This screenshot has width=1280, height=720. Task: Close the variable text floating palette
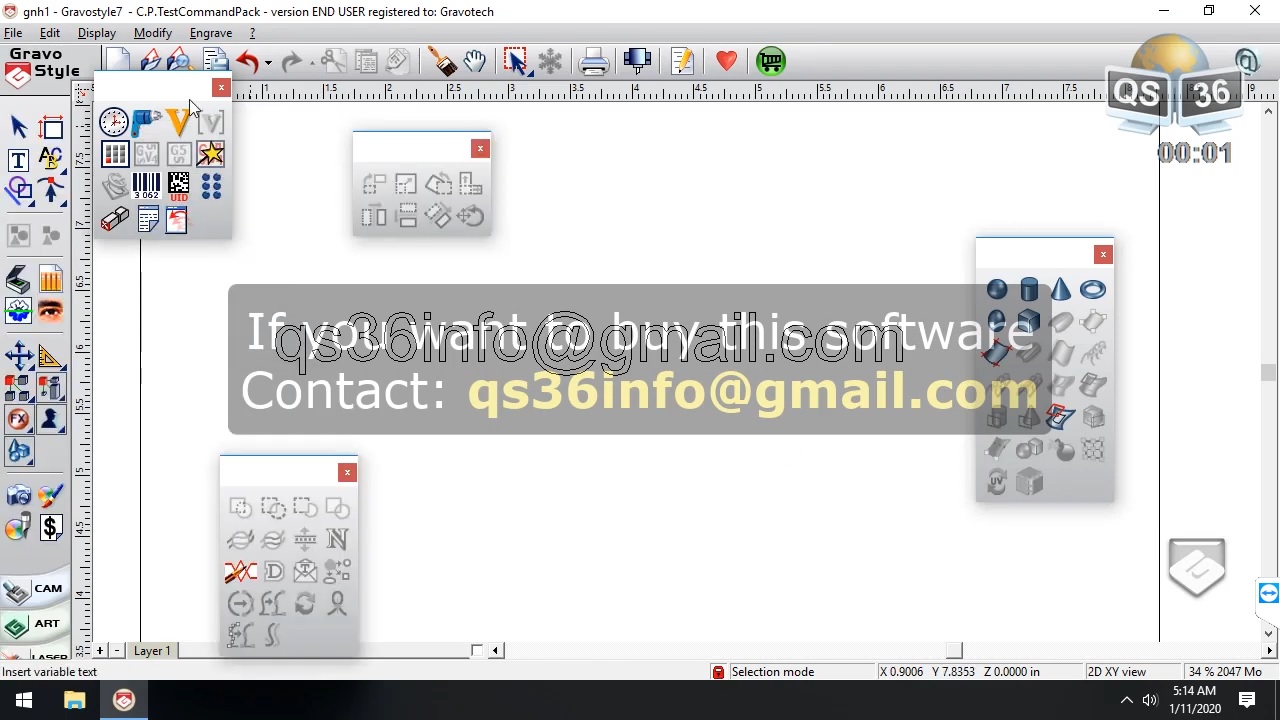[221, 88]
